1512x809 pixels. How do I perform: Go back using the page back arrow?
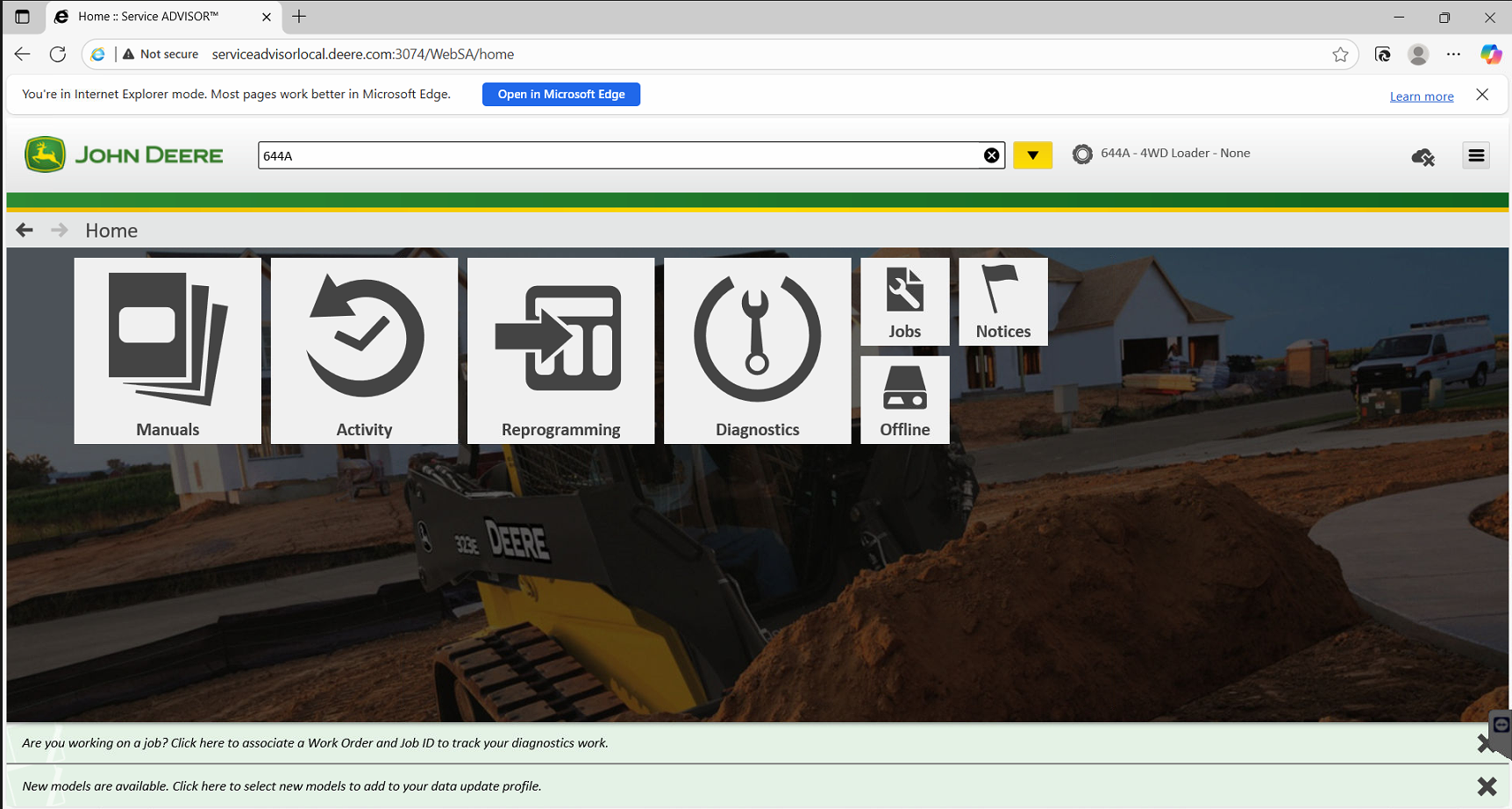[x=25, y=230]
